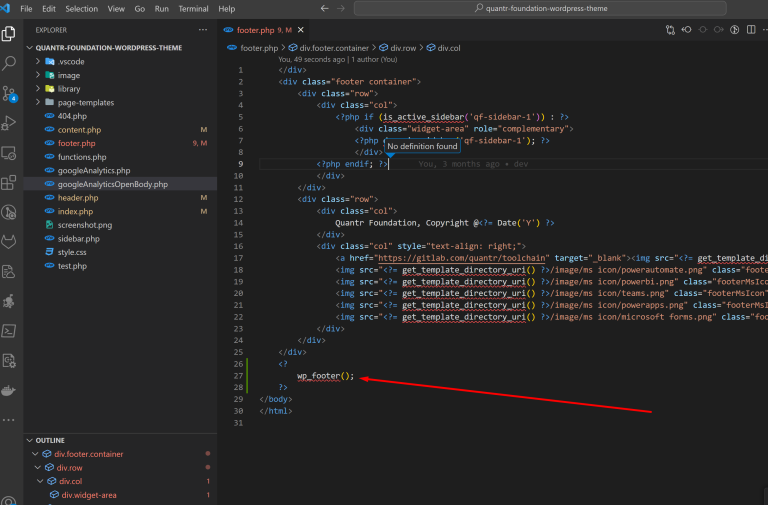Open Explorer panel more actions ellipsis
Image resolution: width=768 pixels, height=505 pixels.
[x=203, y=30]
